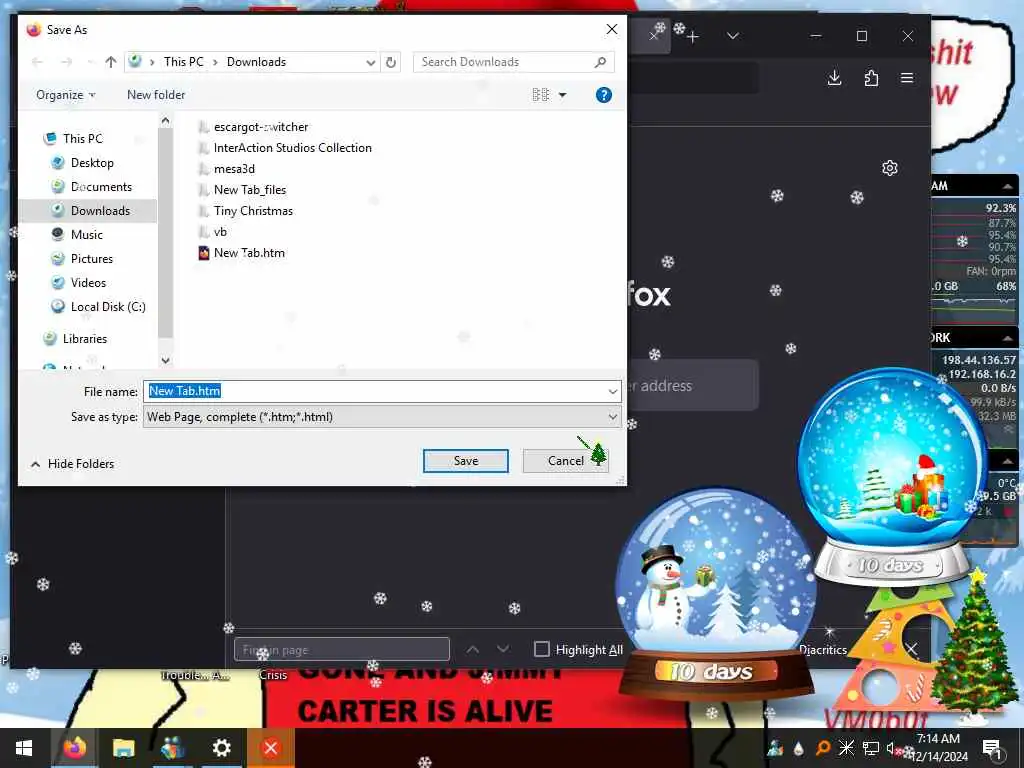Open Firefox Downloads panel icon
The image size is (1024, 768).
(x=834, y=78)
